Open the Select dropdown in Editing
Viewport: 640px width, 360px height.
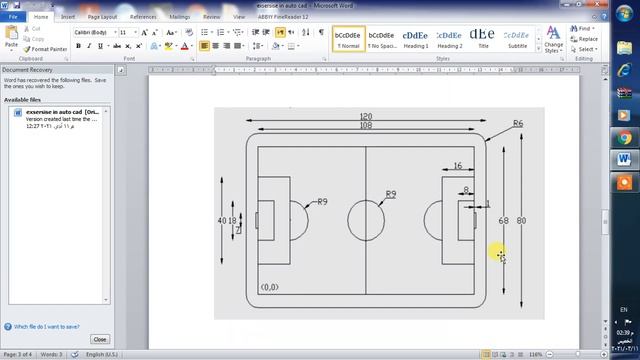point(584,49)
